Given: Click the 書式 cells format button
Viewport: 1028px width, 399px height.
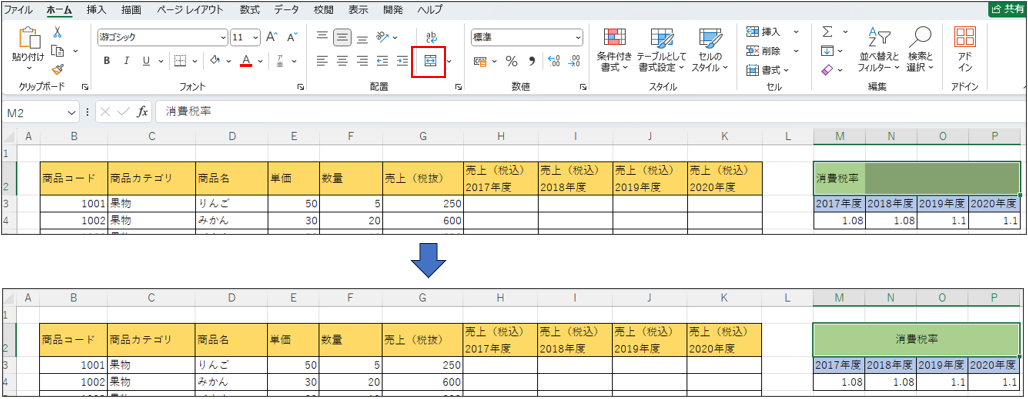Looking at the screenshot, I should click(768, 69).
